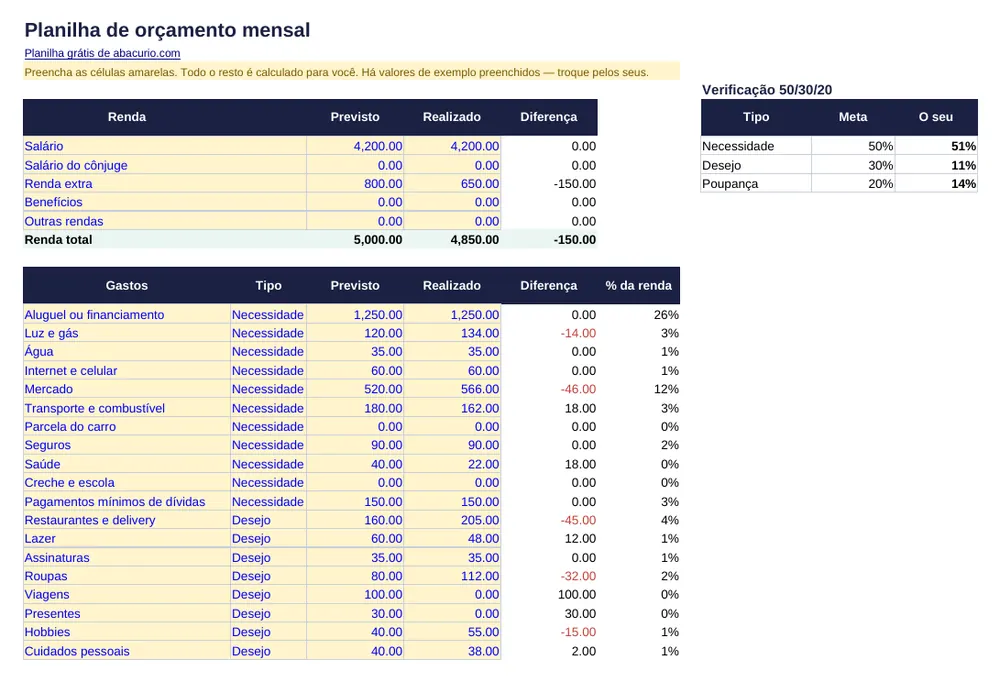
Task: Click the Lazer Realizado value 48.00
Action: [483, 539]
